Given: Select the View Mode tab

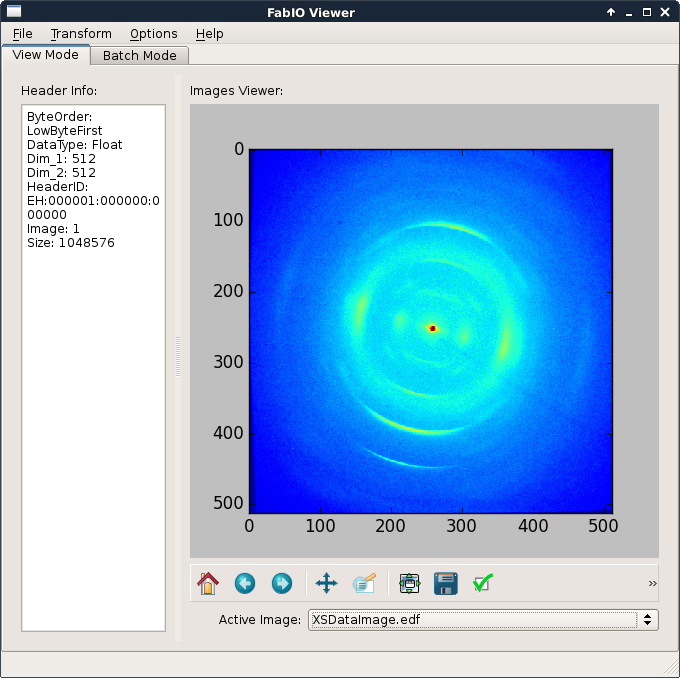Looking at the screenshot, I should pyautogui.click(x=46, y=55).
